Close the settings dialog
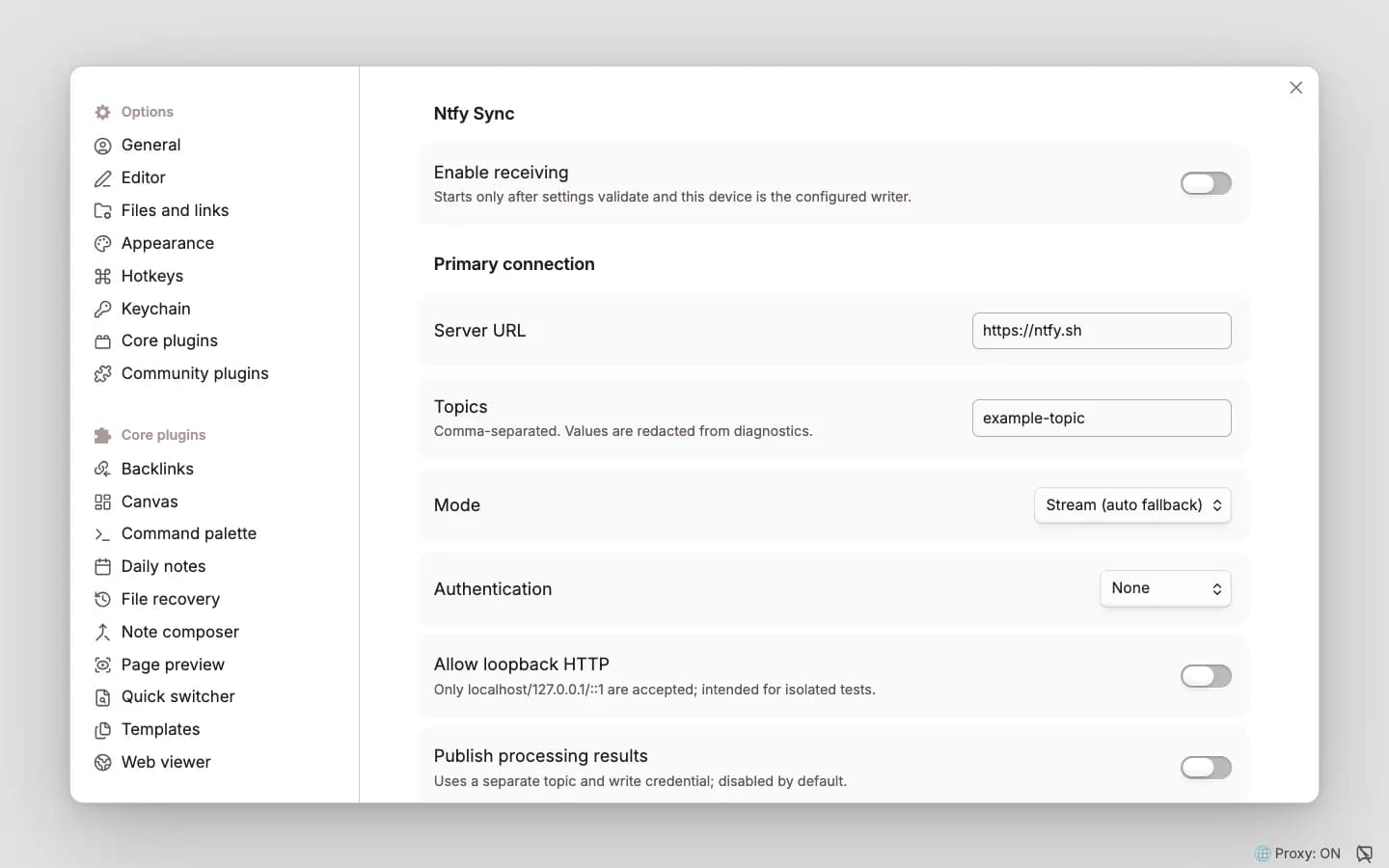Viewport: 1389px width, 868px height. point(1296,88)
